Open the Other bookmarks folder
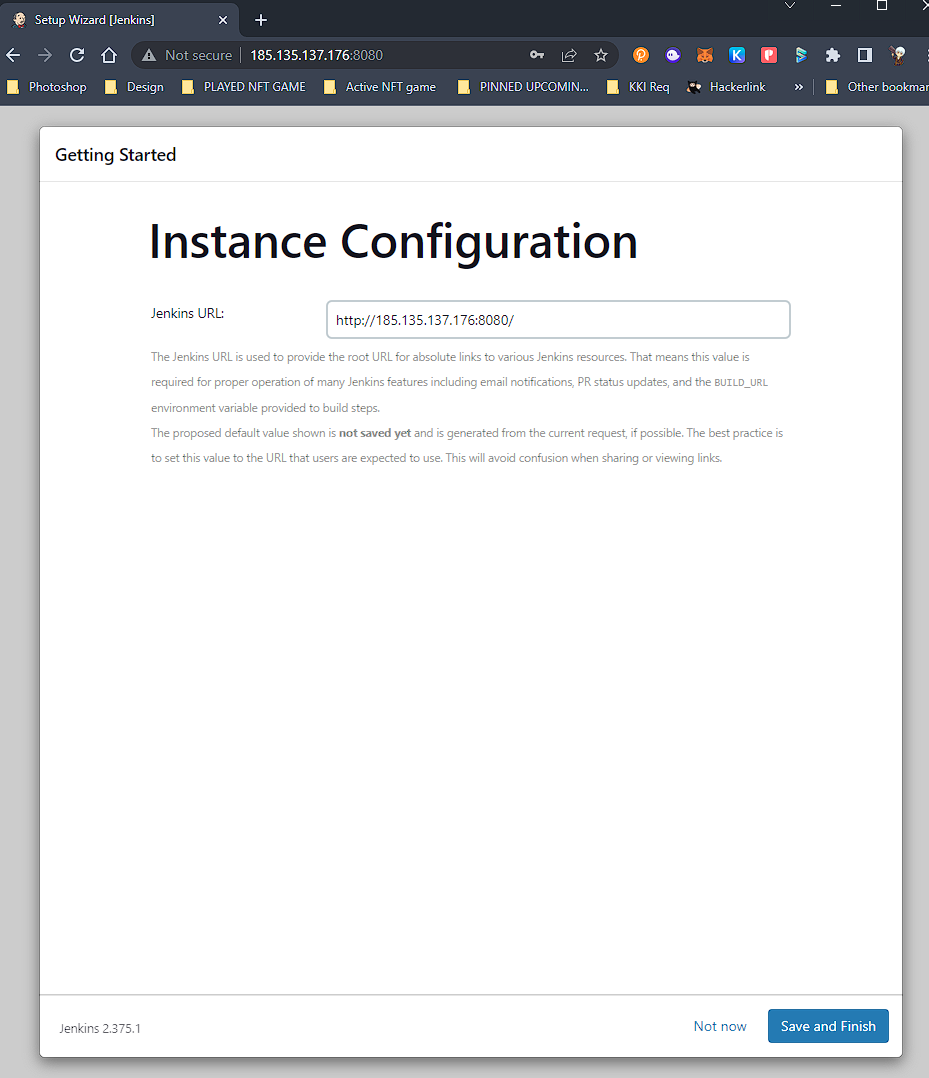The image size is (929, 1078). coord(877,87)
